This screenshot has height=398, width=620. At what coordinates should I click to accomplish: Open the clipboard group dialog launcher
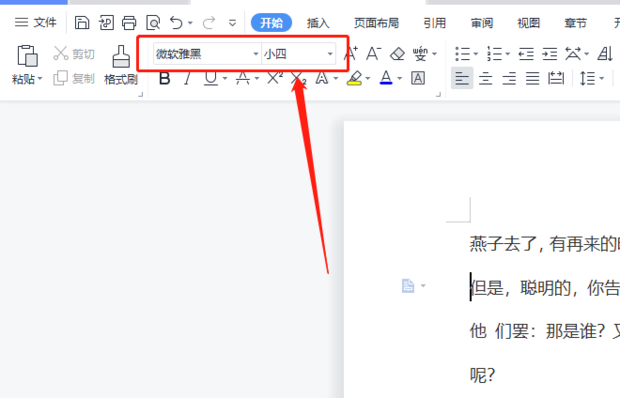point(140,94)
